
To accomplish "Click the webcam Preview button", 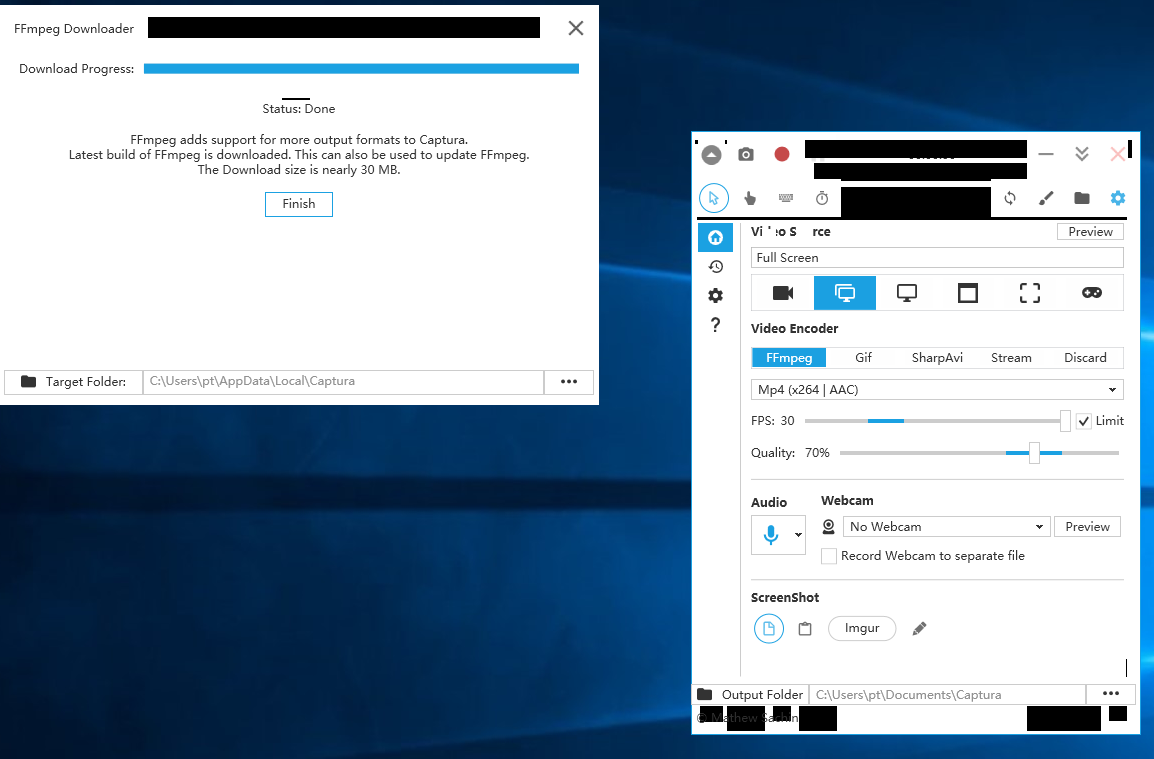I will 1087,526.
